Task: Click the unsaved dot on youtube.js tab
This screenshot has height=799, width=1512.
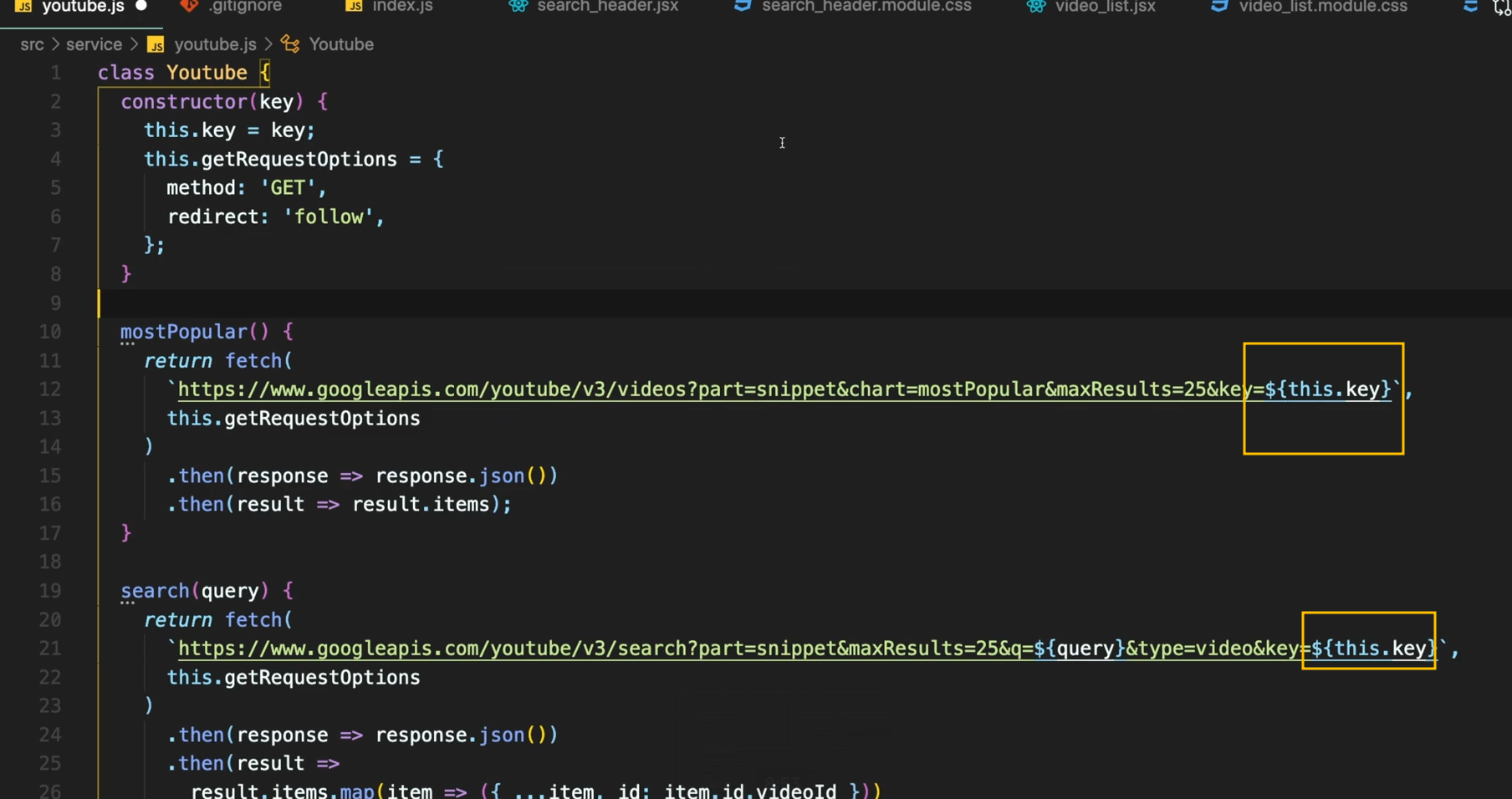Action: (x=141, y=6)
